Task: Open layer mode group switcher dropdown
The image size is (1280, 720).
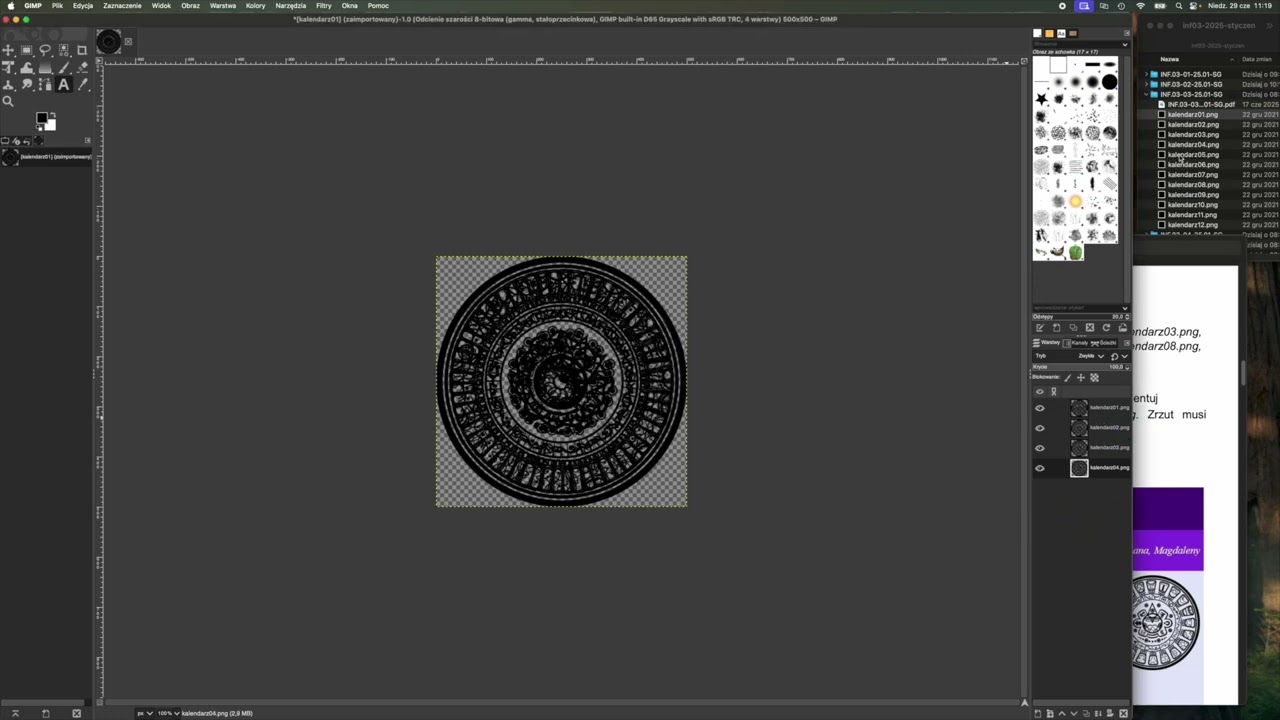Action: point(1119,356)
